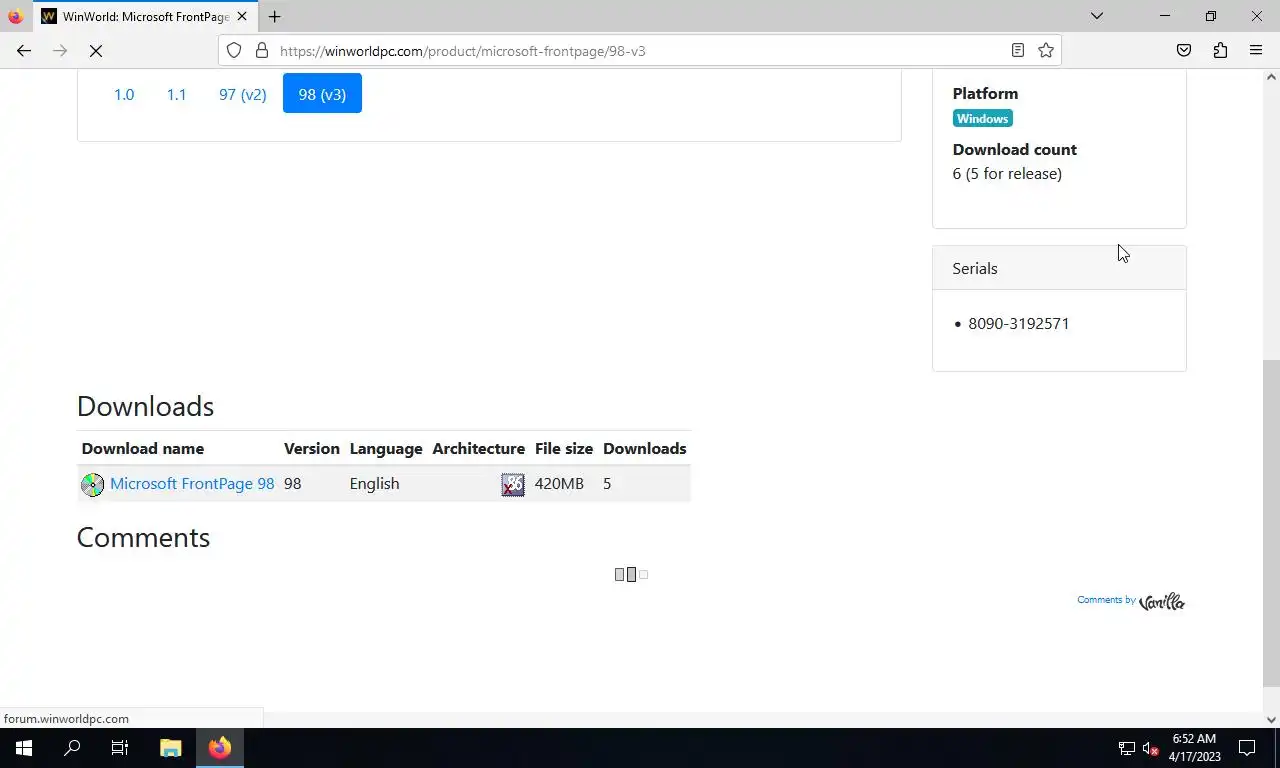Open muted volume tray icon
1280x768 pixels.
1151,748
